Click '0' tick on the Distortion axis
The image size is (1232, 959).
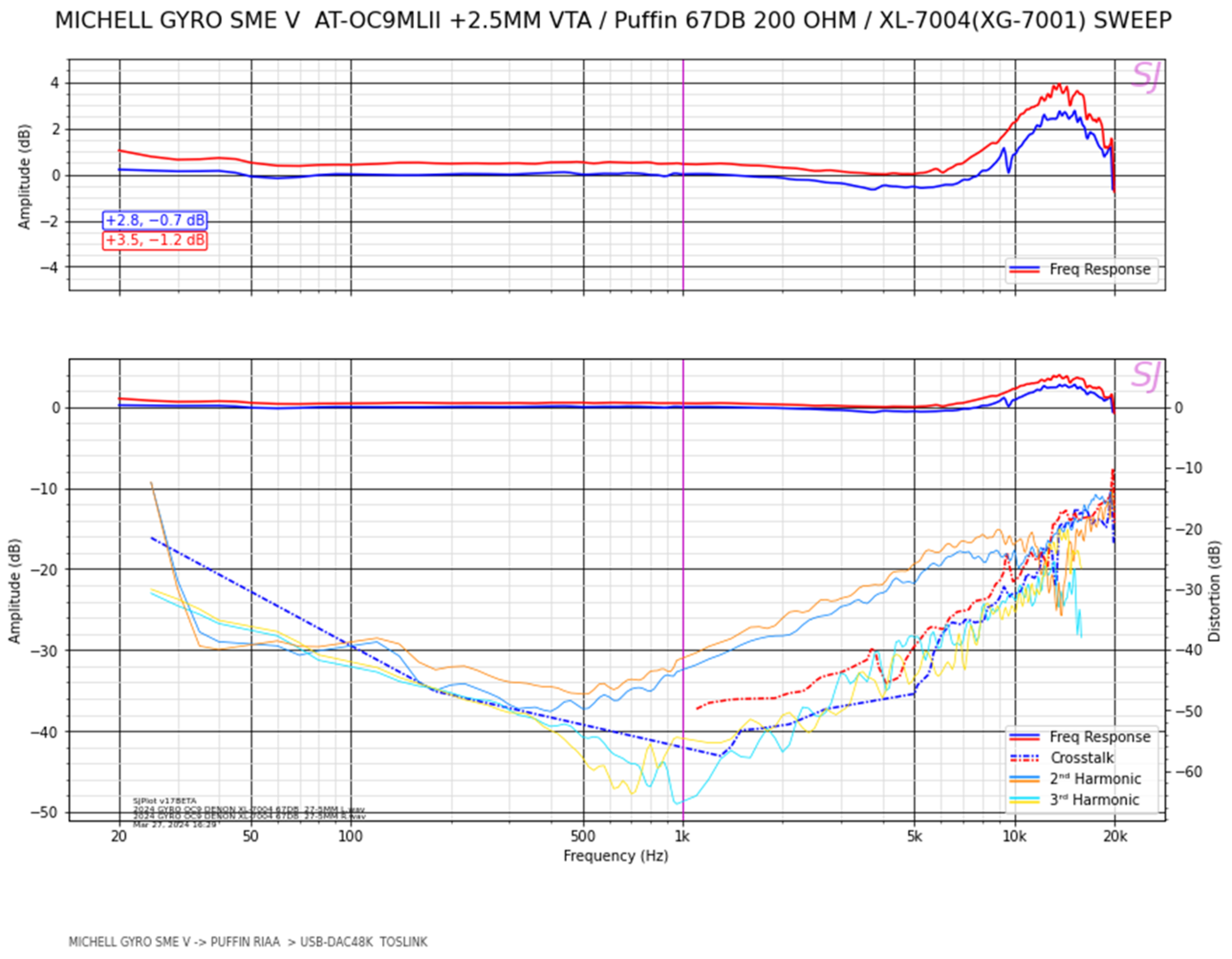click(1179, 408)
